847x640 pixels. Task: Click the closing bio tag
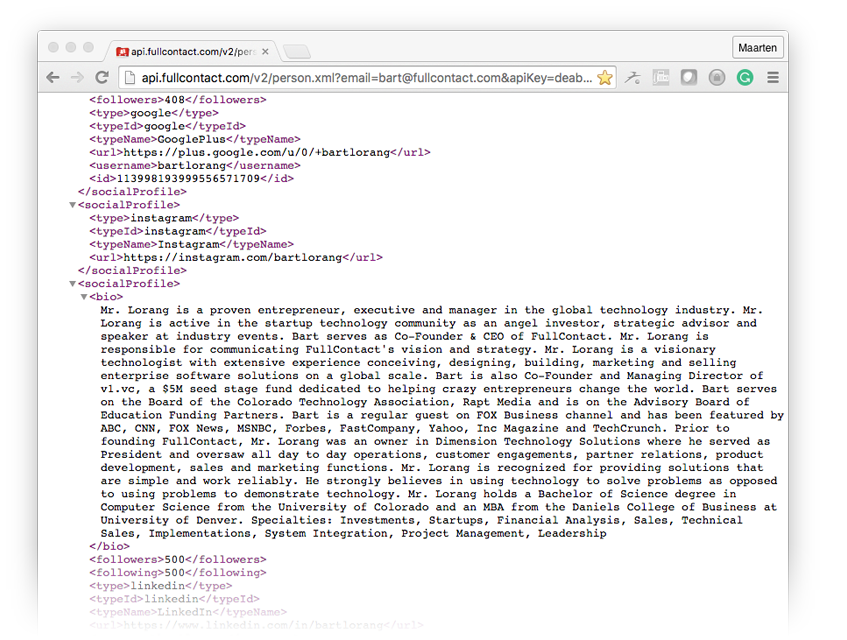pos(110,547)
